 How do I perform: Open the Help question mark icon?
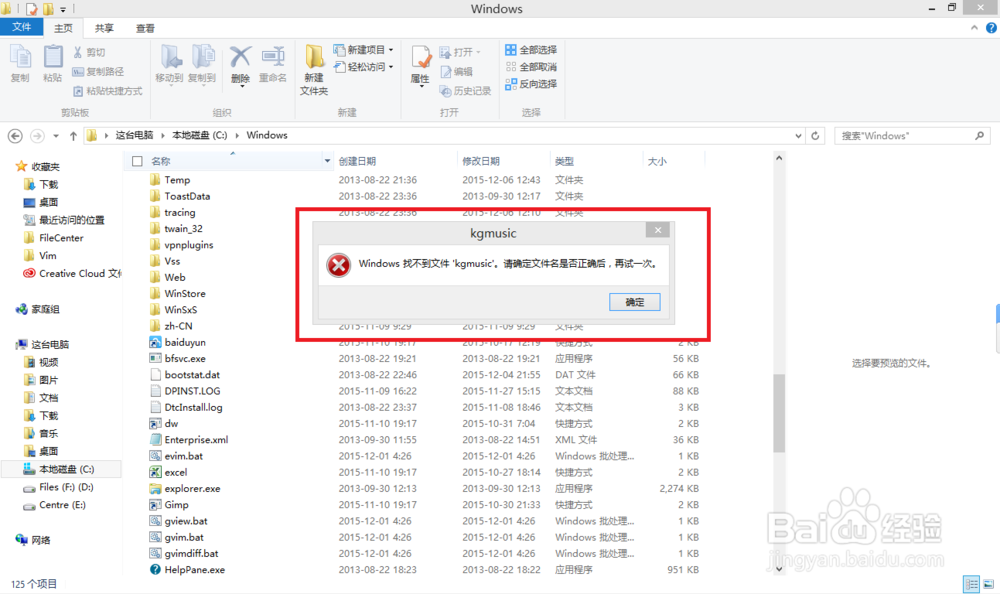click(x=991, y=28)
